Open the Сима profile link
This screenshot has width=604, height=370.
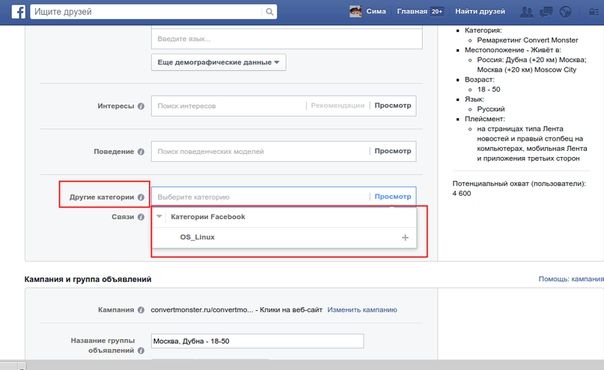click(376, 12)
